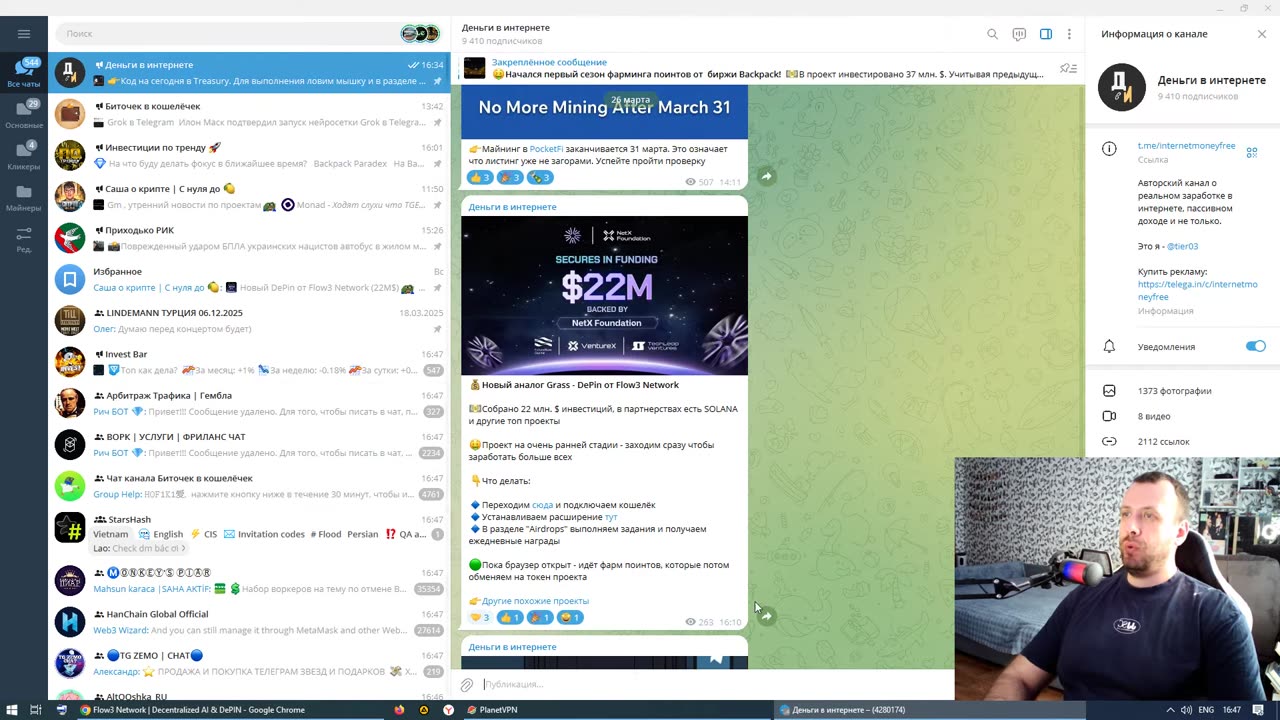Image resolution: width=1280 pixels, height=720 pixels.
Task: Select the 'Все чаты' folder
Action: (24, 73)
